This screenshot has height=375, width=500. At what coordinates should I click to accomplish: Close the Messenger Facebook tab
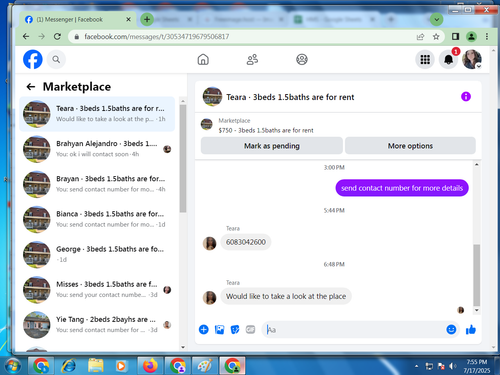(x=128, y=20)
